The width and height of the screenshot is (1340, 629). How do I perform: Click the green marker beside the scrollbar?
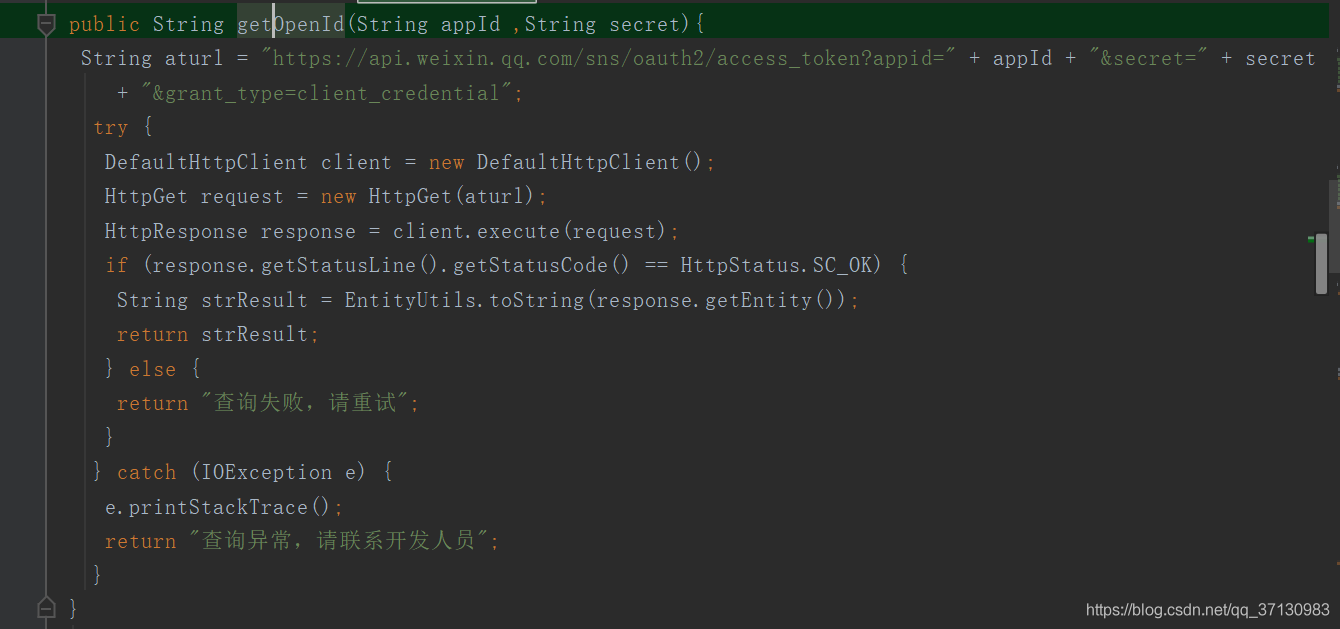click(x=1311, y=239)
